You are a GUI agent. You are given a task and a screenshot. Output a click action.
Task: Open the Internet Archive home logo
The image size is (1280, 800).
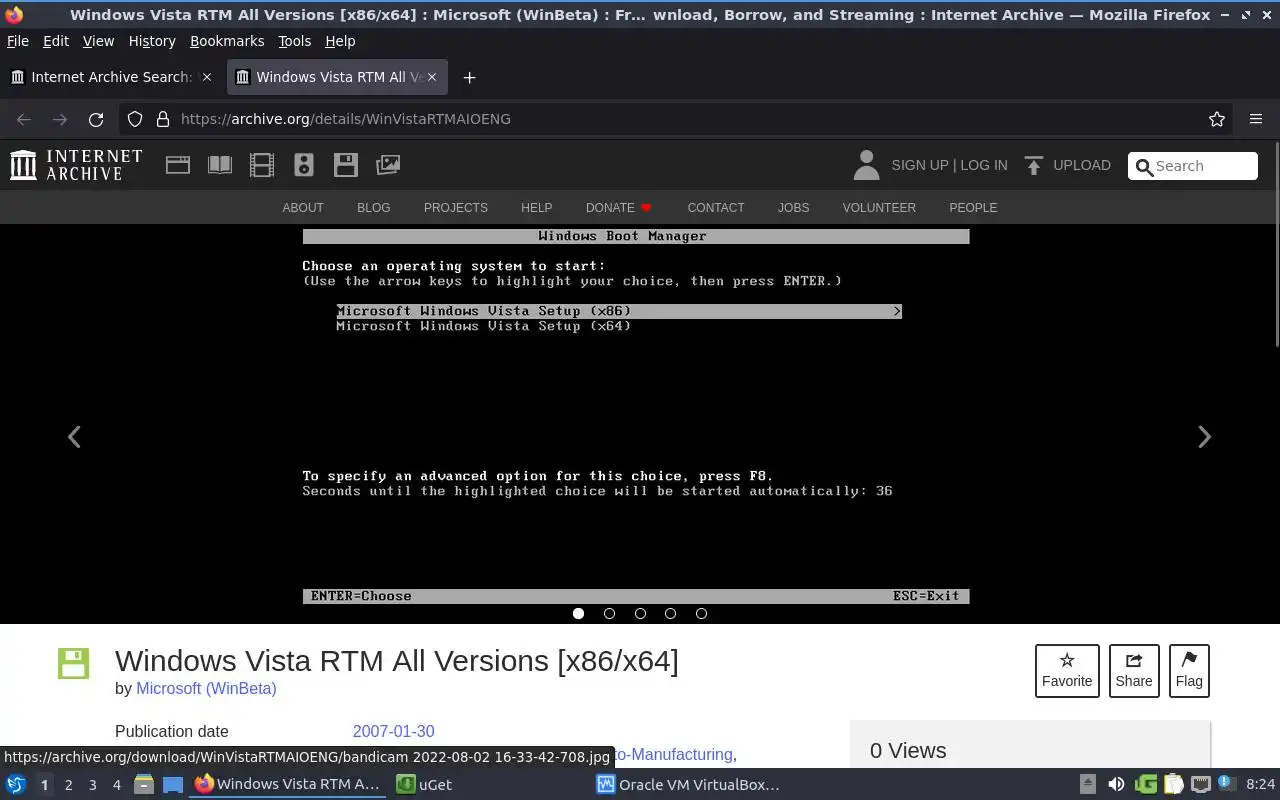point(76,165)
